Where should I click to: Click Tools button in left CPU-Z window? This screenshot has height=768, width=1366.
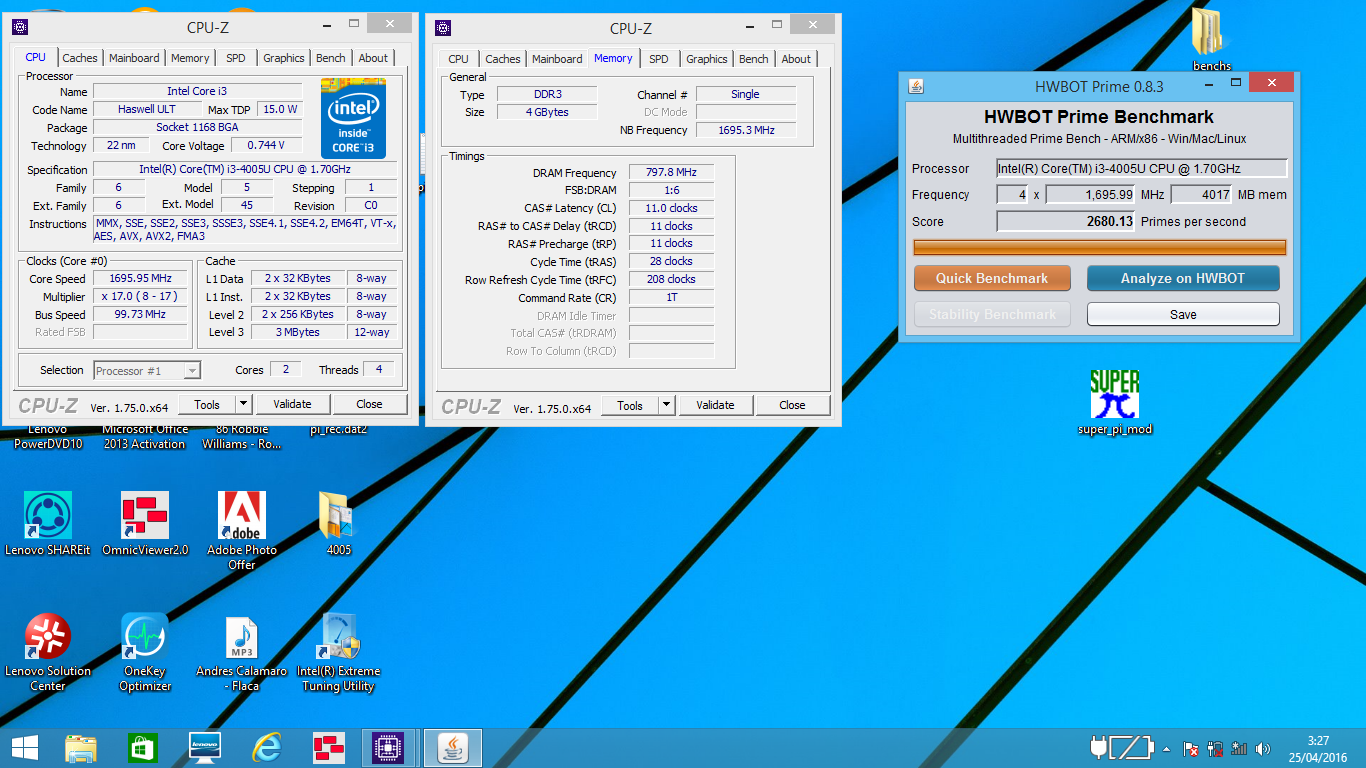(x=207, y=404)
